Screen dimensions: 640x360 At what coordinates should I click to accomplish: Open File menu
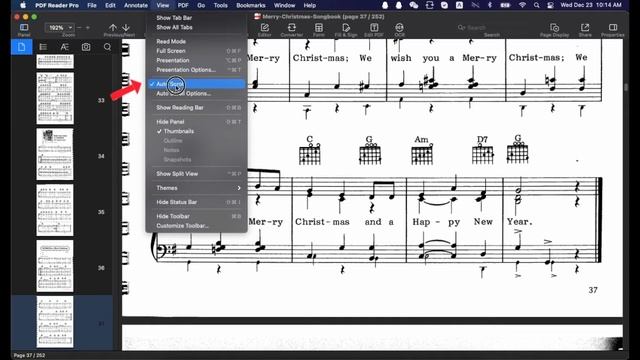(92, 5)
